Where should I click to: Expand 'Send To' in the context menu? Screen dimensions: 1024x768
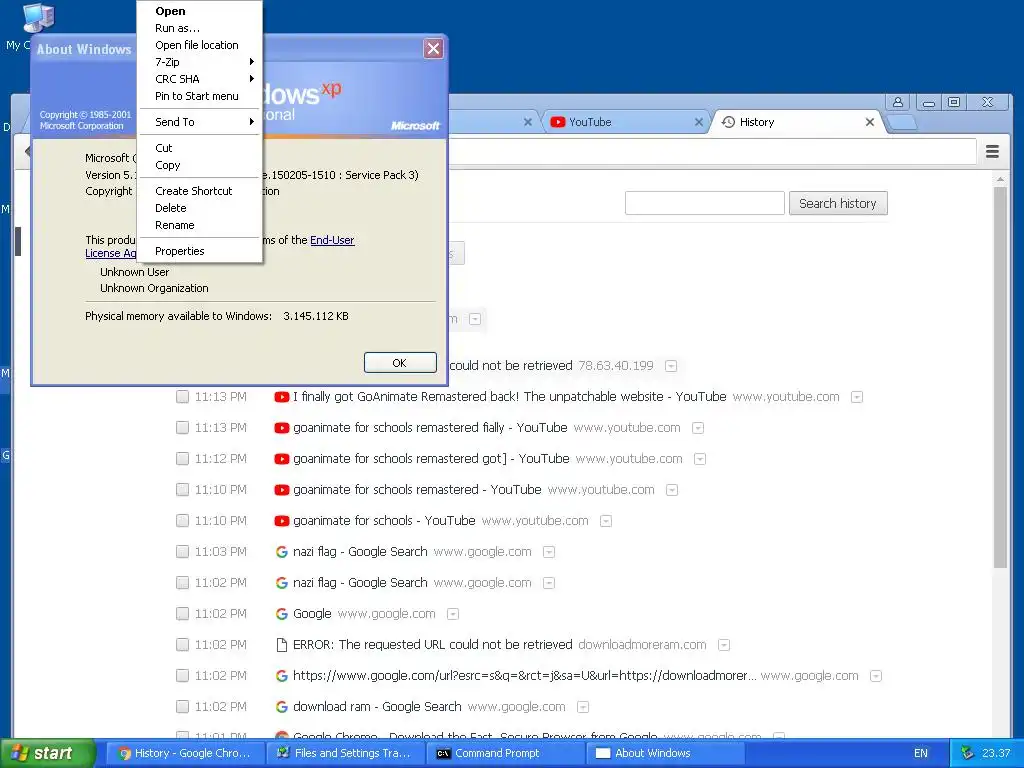(x=200, y=122)
